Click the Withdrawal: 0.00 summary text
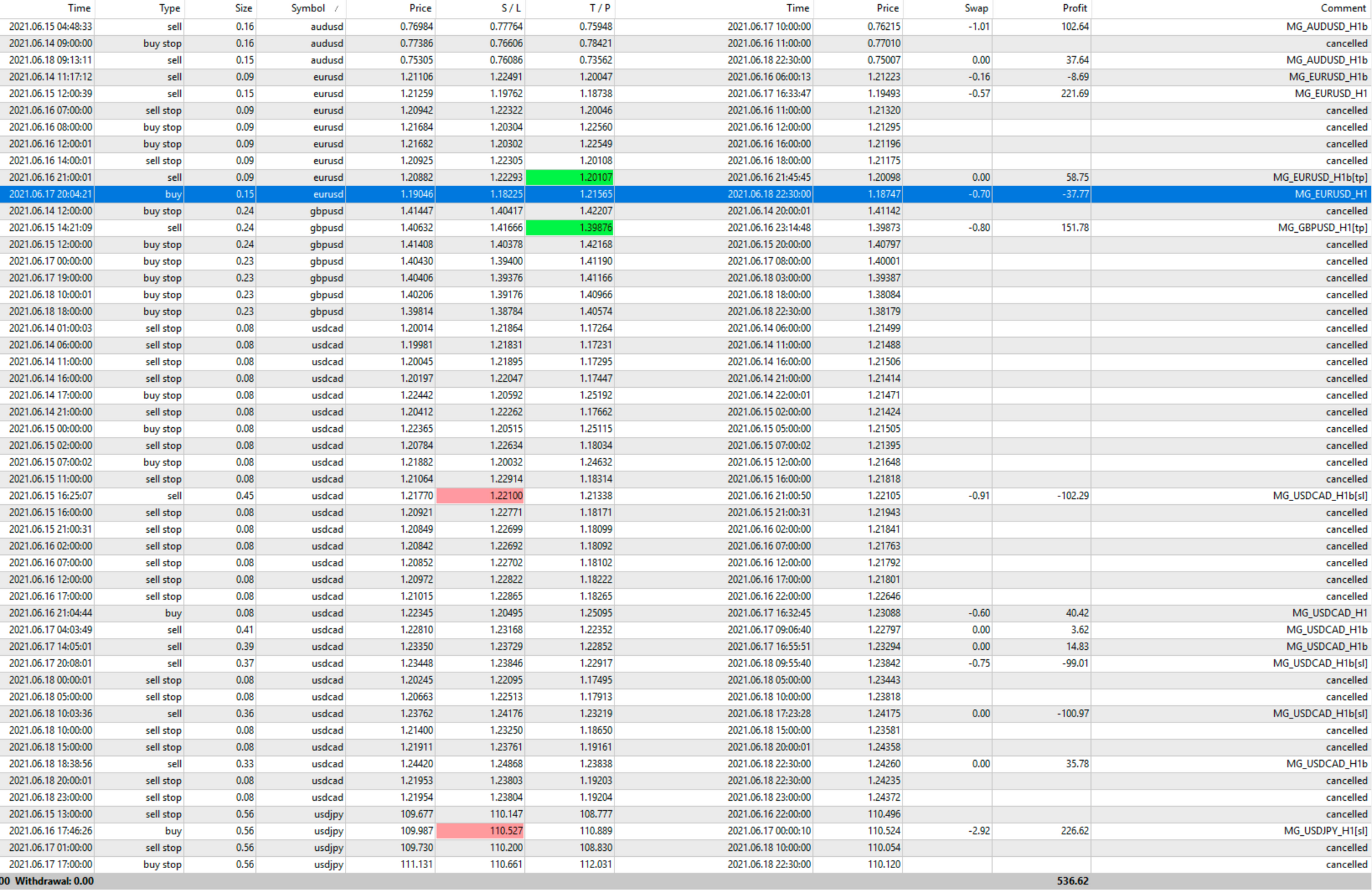Image resolution: width=1372 pixels, height=892 pixels. (x=54, y=881)
